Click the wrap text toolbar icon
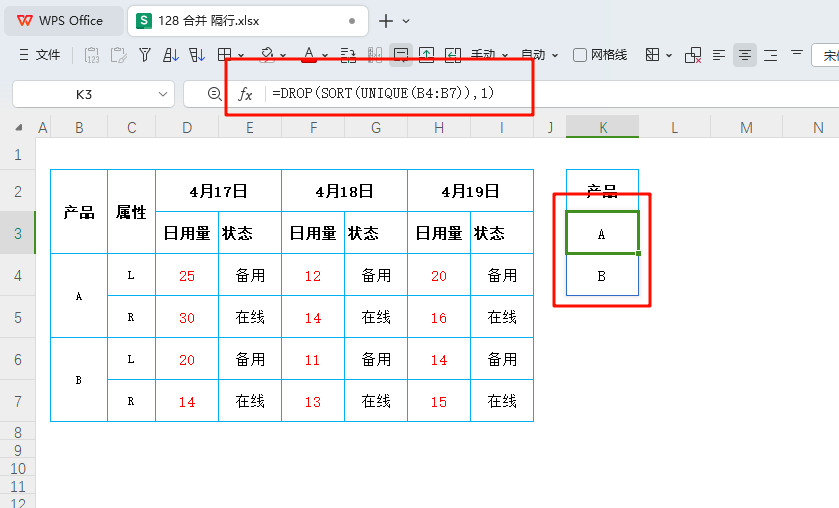The width and height of the screenshot is (839, 508). pyautogui.click(x=348, y=55)
